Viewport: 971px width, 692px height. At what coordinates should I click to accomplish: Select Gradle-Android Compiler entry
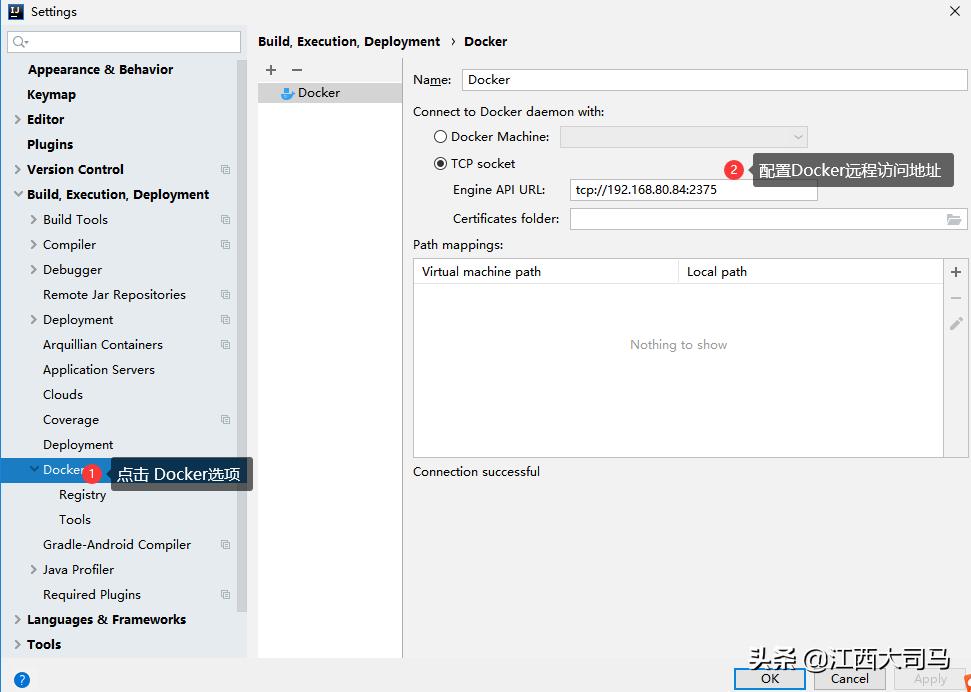tap(117, 545)
